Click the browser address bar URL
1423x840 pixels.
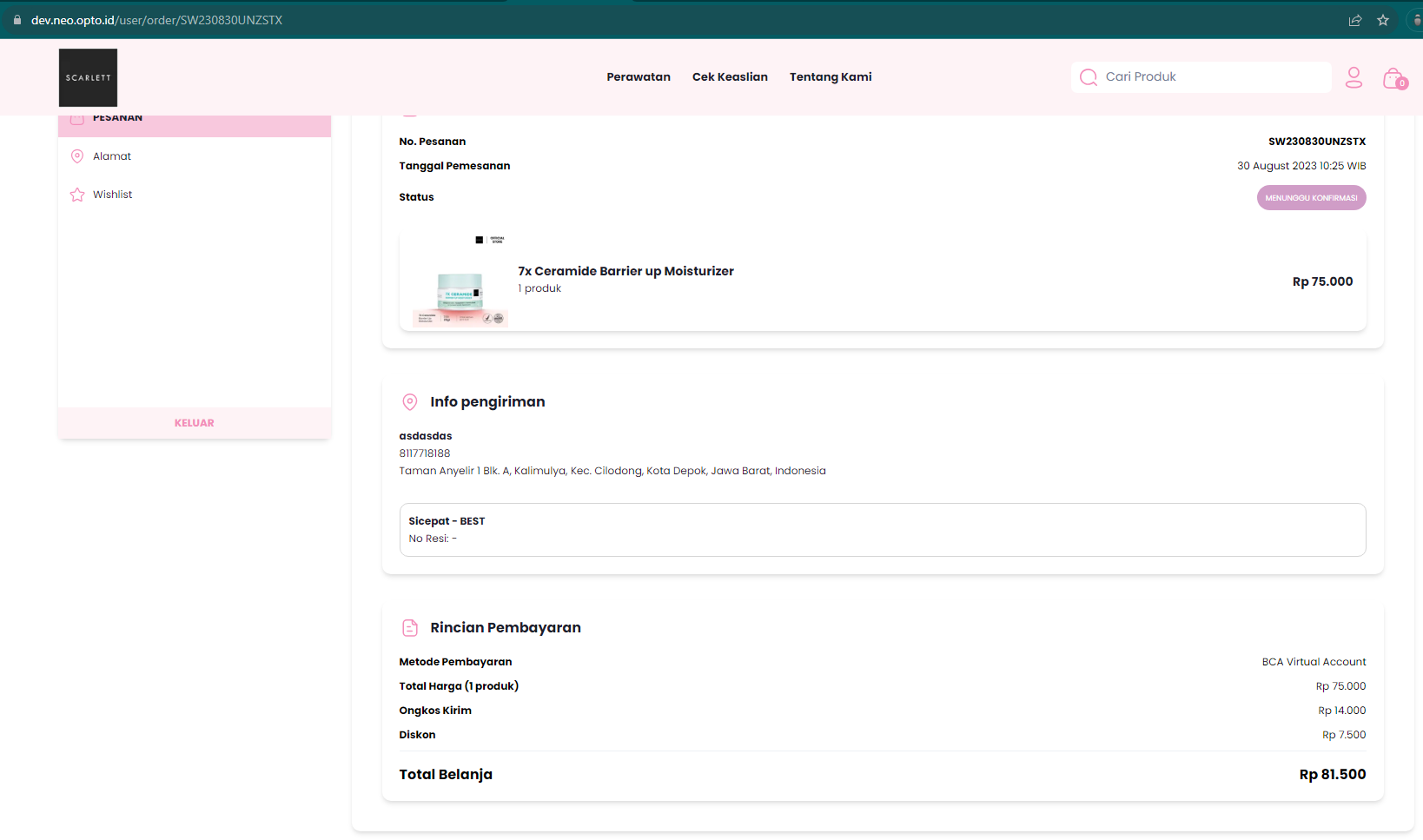click(x=156, y=20)
